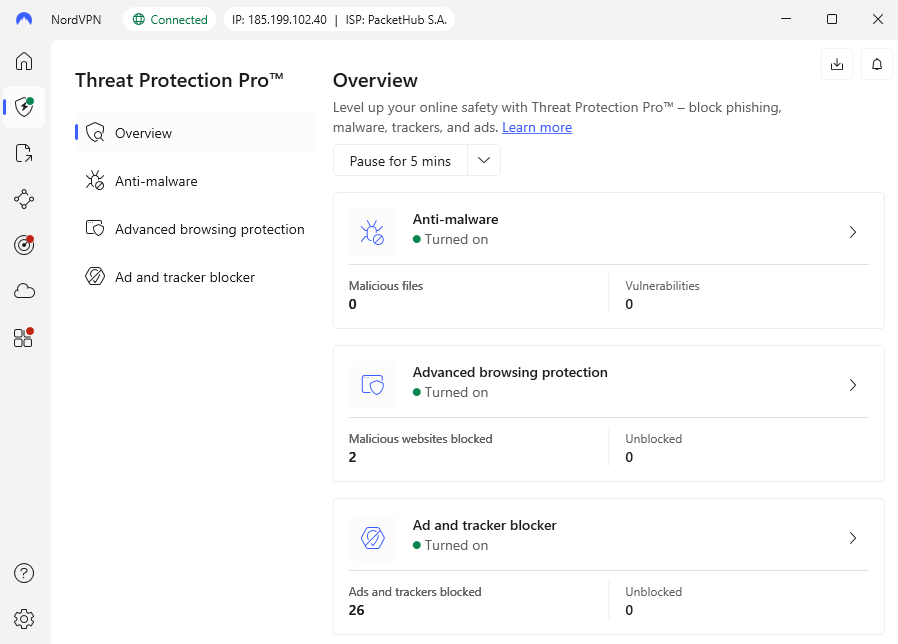Click the Vulnerabilities count
Image resolution: width=898 pixels, height=644 pixels.
click(x=629, y=304)
